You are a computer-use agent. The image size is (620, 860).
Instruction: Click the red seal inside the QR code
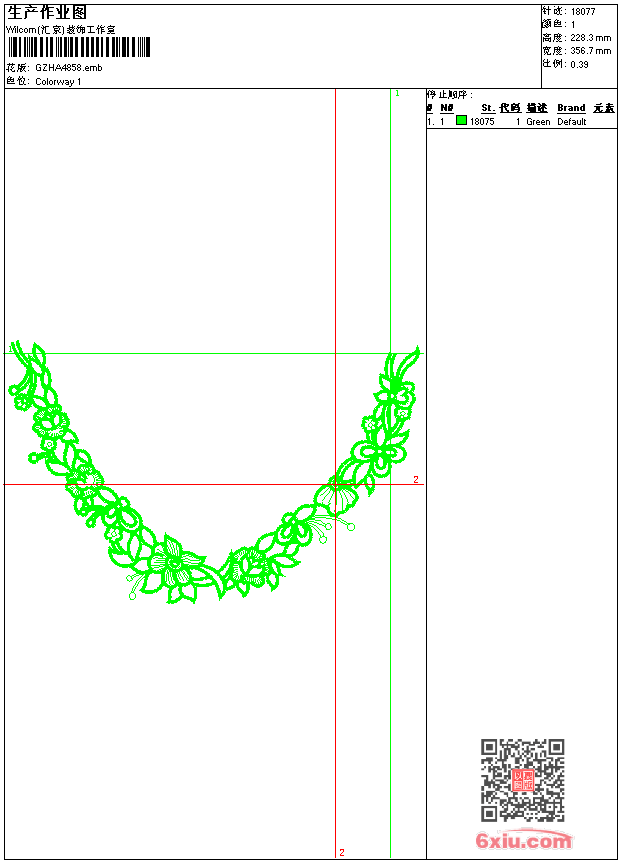pyautogui.click(x=523, y=780)
